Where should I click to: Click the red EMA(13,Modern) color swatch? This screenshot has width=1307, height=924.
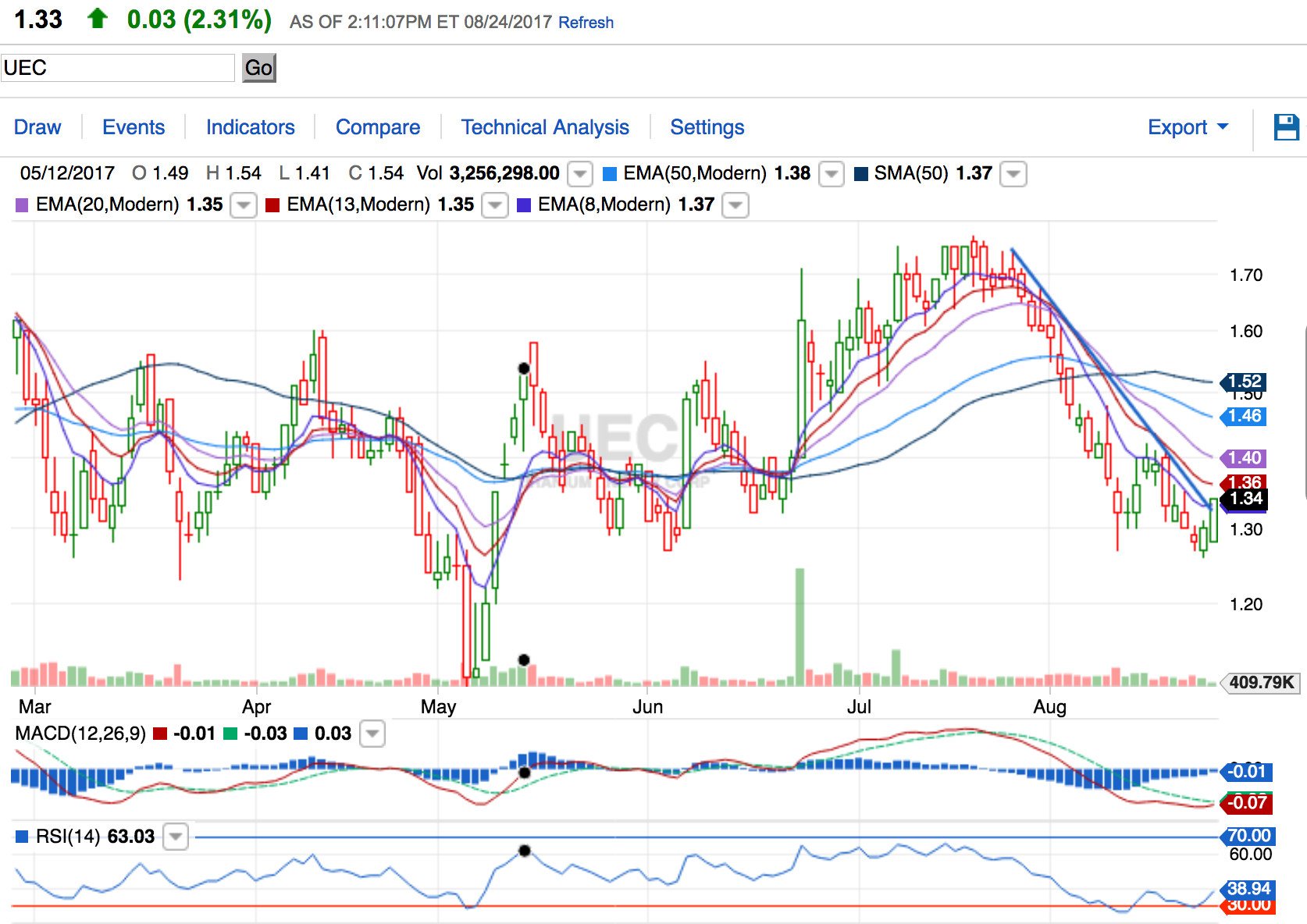[x=272, y=205]
